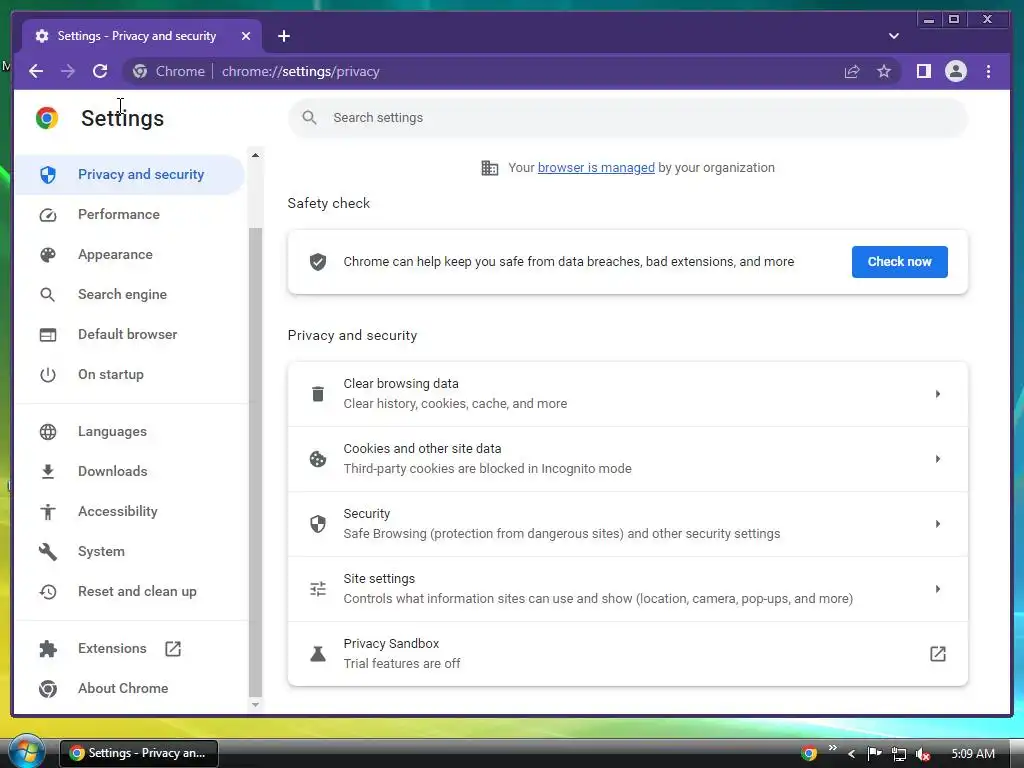Reload the settings page
The image size is (1024, 768).
click(100, 71)
